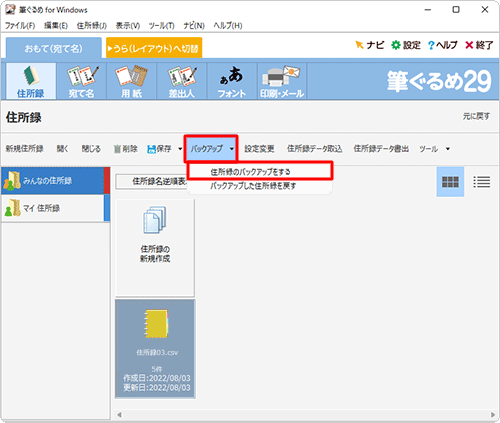Switch to list view
Screen dimensions: 500x423
pyautogui.click(x=482, y=182)
